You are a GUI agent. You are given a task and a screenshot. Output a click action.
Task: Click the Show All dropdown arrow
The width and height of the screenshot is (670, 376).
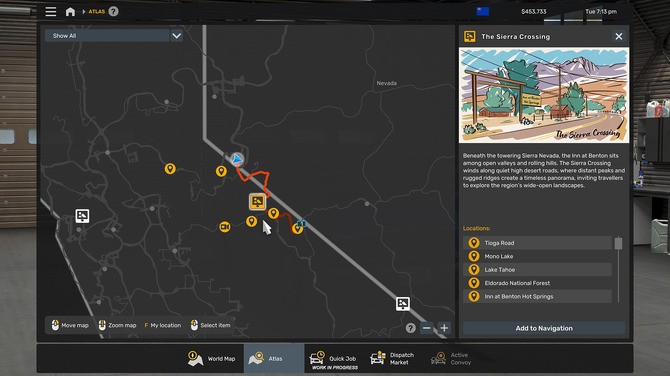pyautogui.click(x=176, y=36)
